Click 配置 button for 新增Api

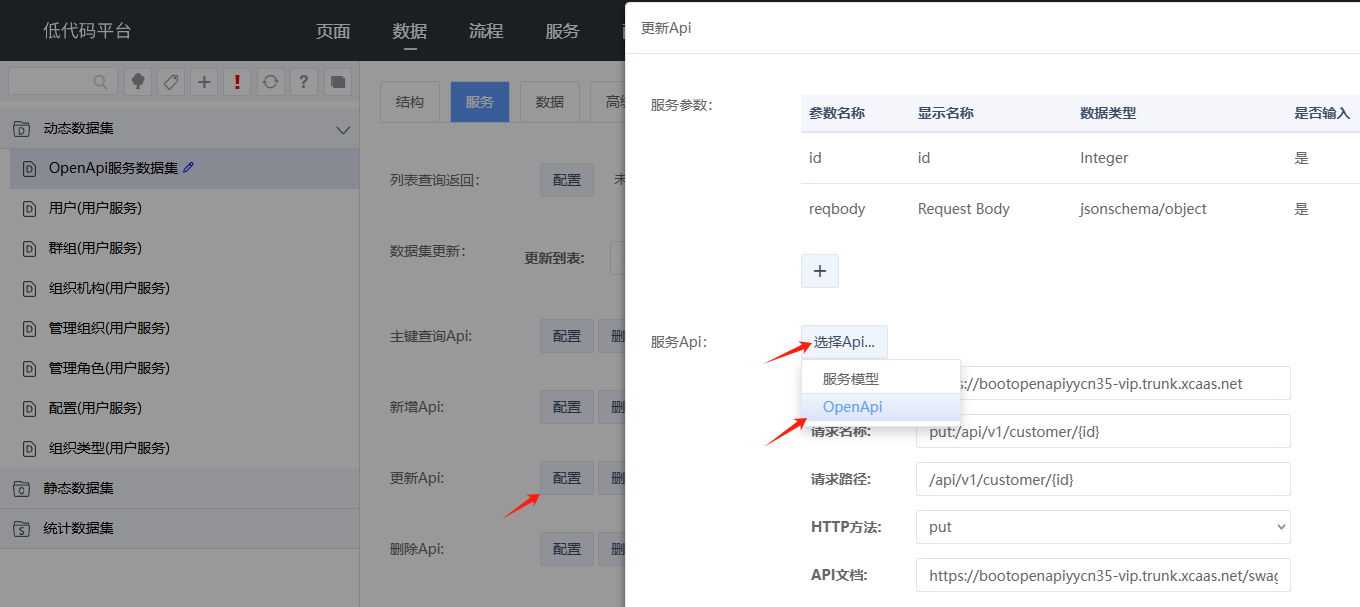pyautogui.click(x=567, y=407)
